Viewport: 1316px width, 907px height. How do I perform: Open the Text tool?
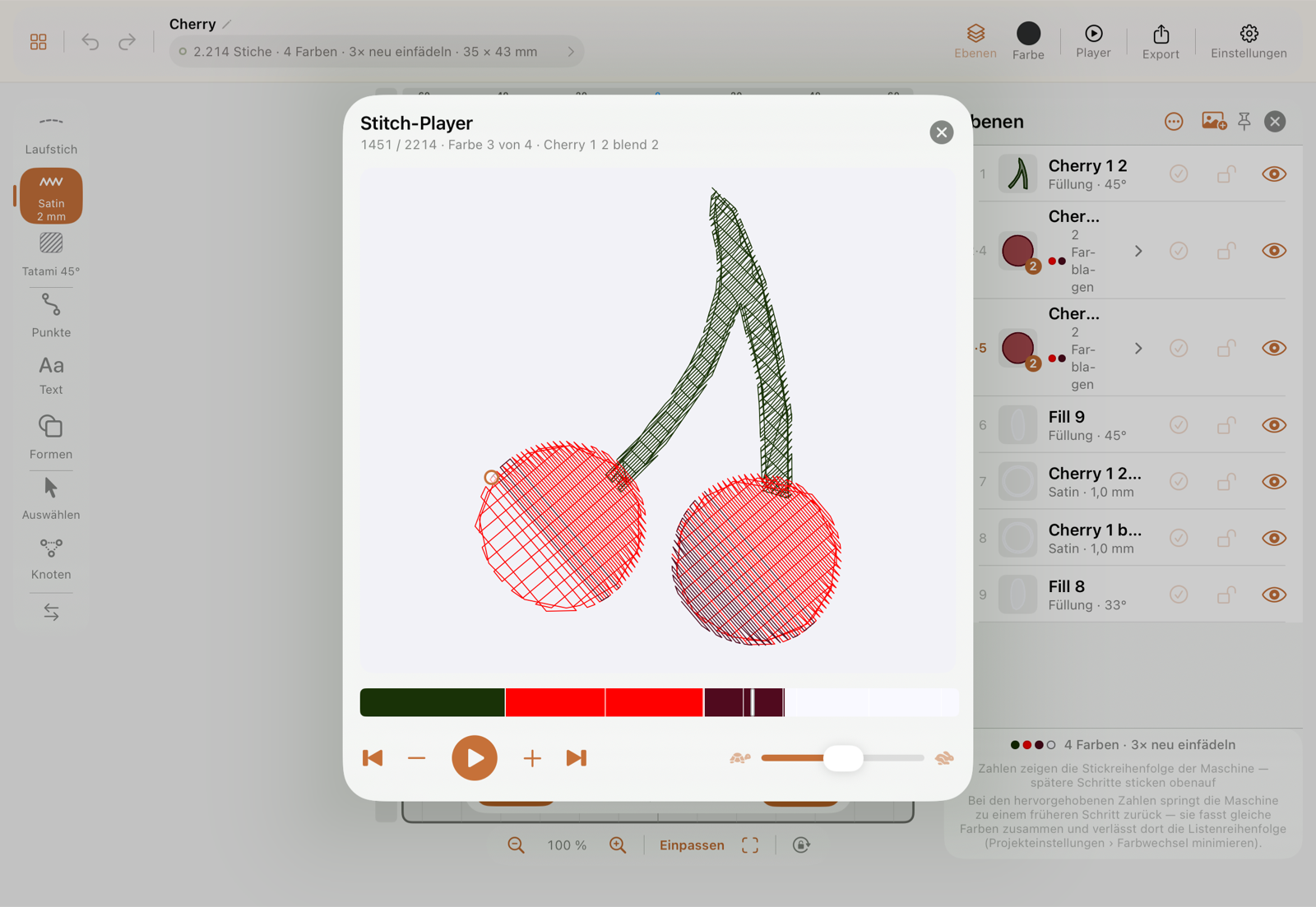pos(51,375)
